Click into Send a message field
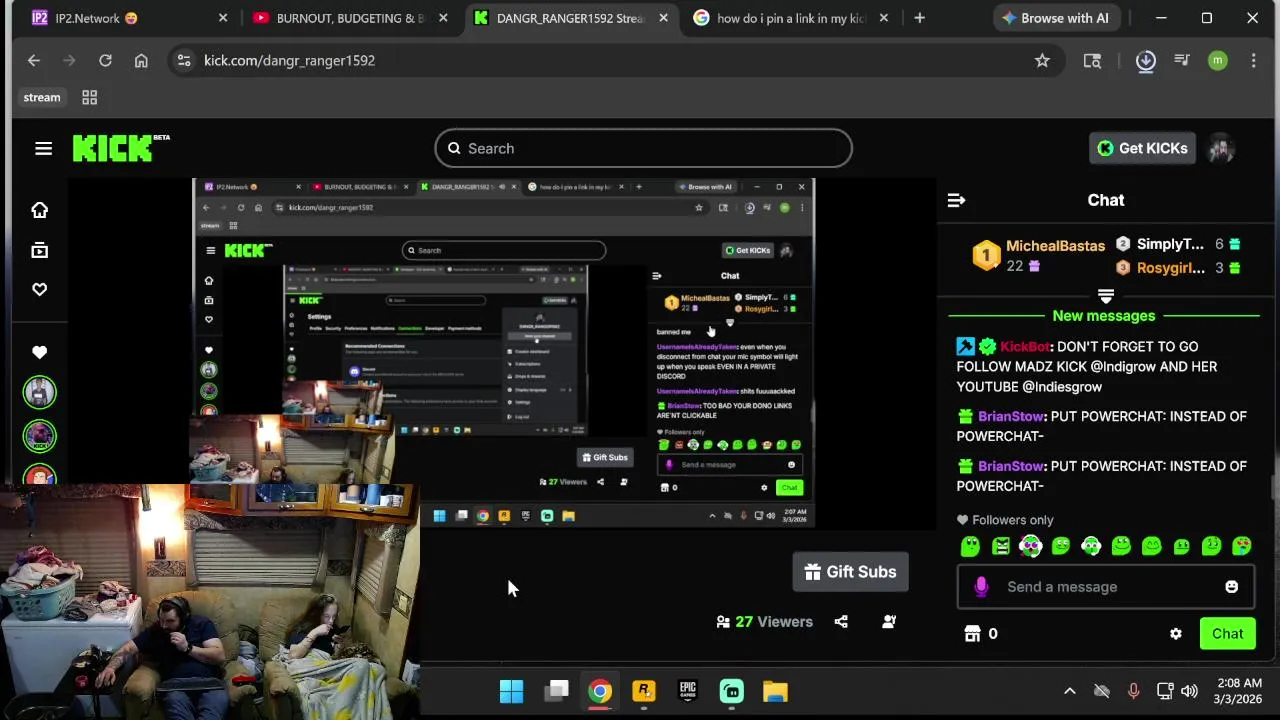The height and width of the screenshot is (720, 1280). (x=1105, y=587)
